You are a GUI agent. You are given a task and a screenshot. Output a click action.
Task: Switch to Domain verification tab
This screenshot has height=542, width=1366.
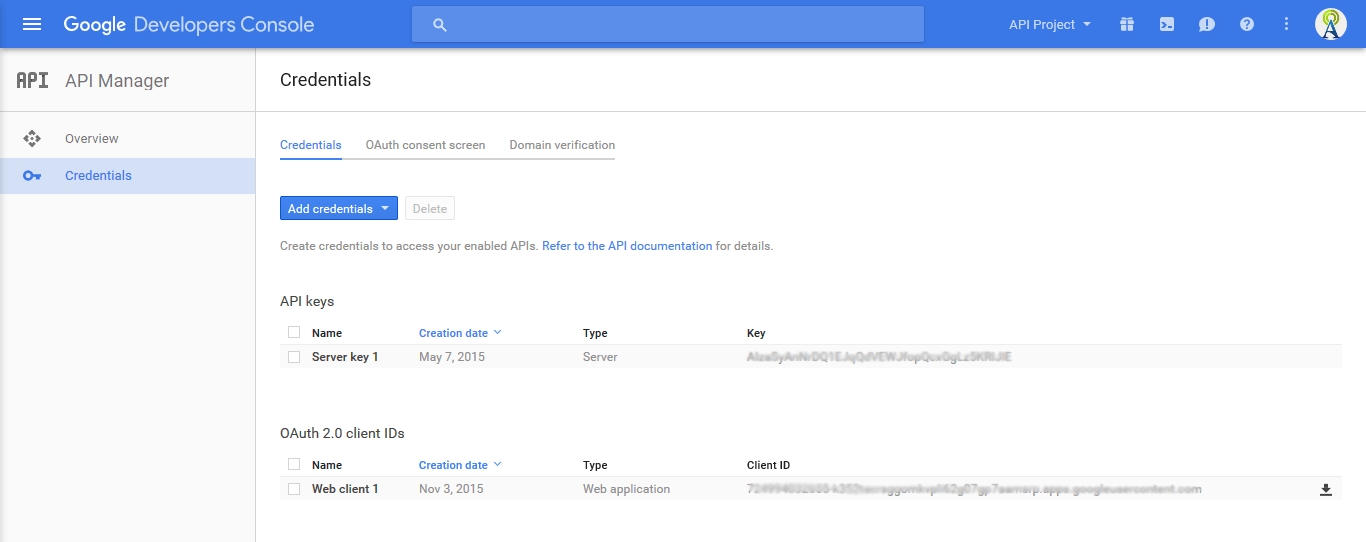tap(562, 145)
